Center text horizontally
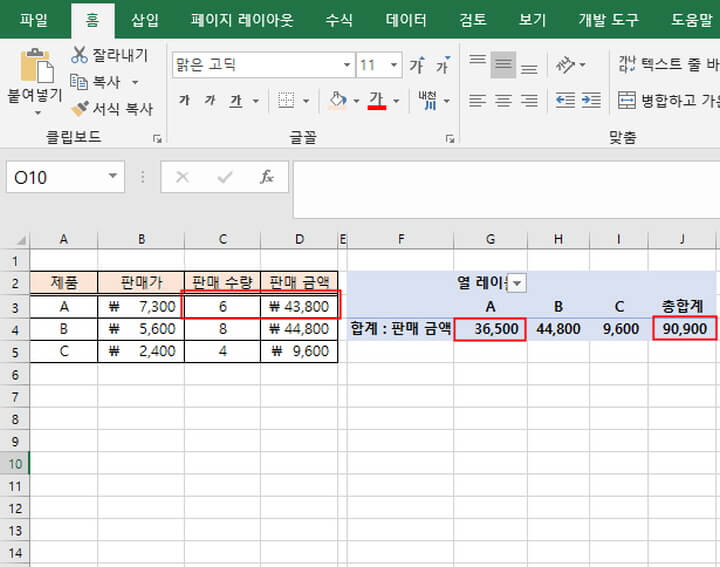Viewport: 720px width, 567px height. [503, 100]
